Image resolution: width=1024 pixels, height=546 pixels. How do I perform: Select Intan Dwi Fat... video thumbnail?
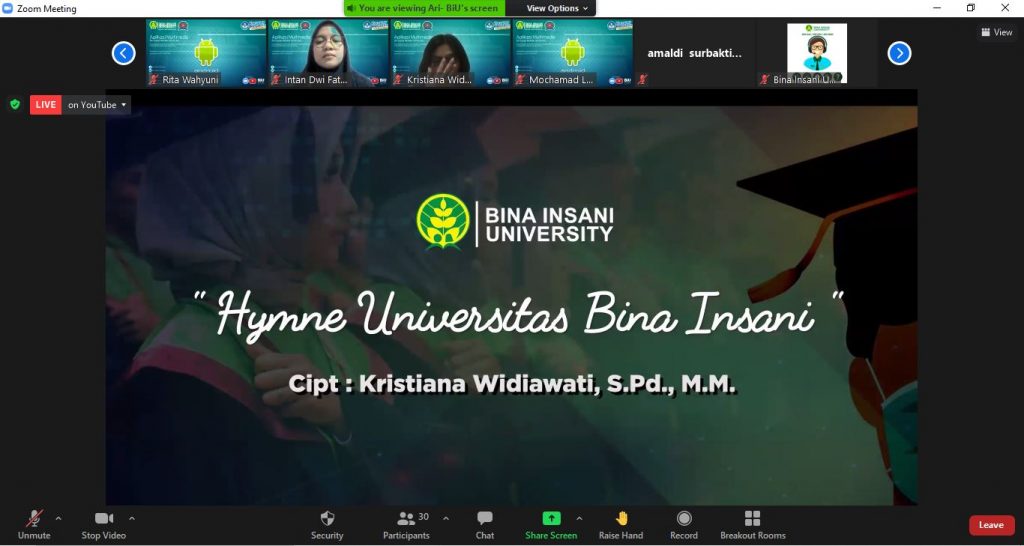[x=328, y=53]
